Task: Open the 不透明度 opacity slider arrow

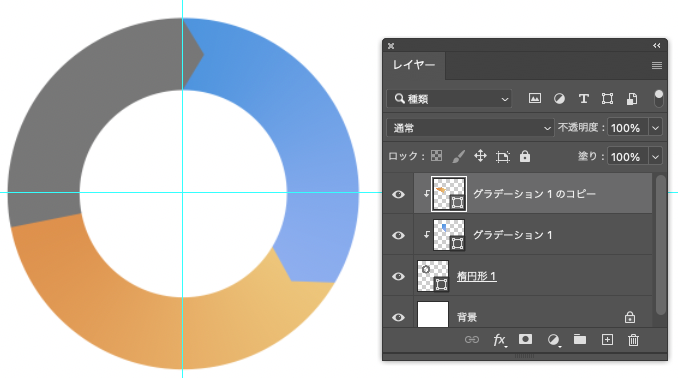Action: tap(656, 128)
